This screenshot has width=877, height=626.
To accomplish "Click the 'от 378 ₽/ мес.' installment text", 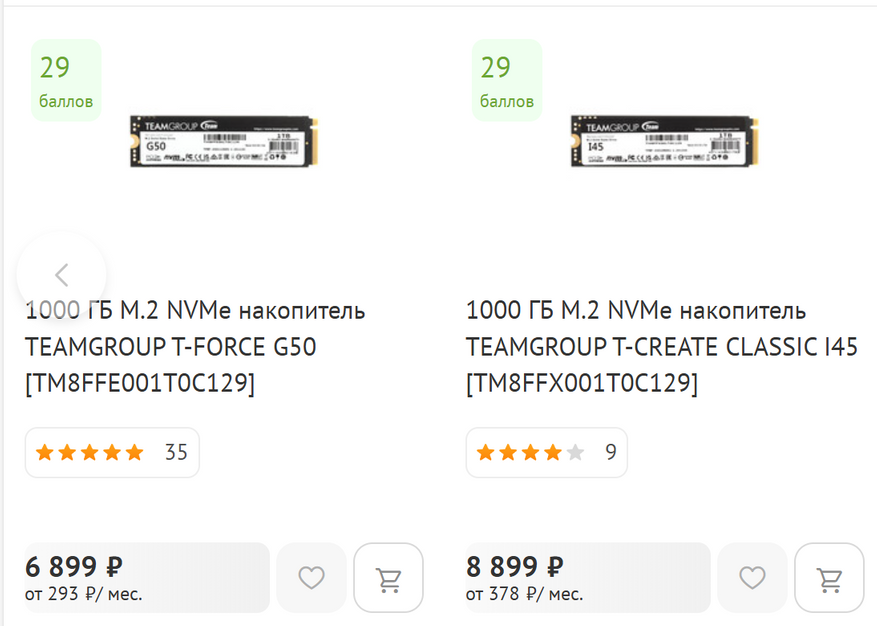I will (524, 595).
